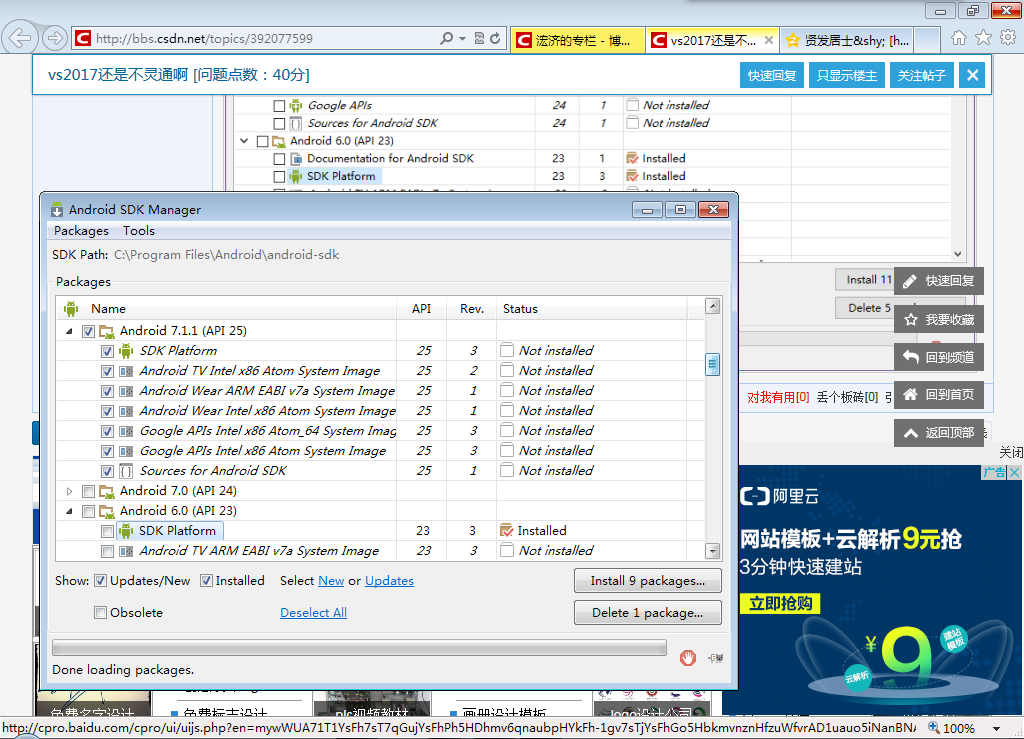Image resolution: width=1024 pixels, height=739 pixels.
Task: Collapse the Android 7.1.1 (API 25) tree node
Action: coord(69,331)
